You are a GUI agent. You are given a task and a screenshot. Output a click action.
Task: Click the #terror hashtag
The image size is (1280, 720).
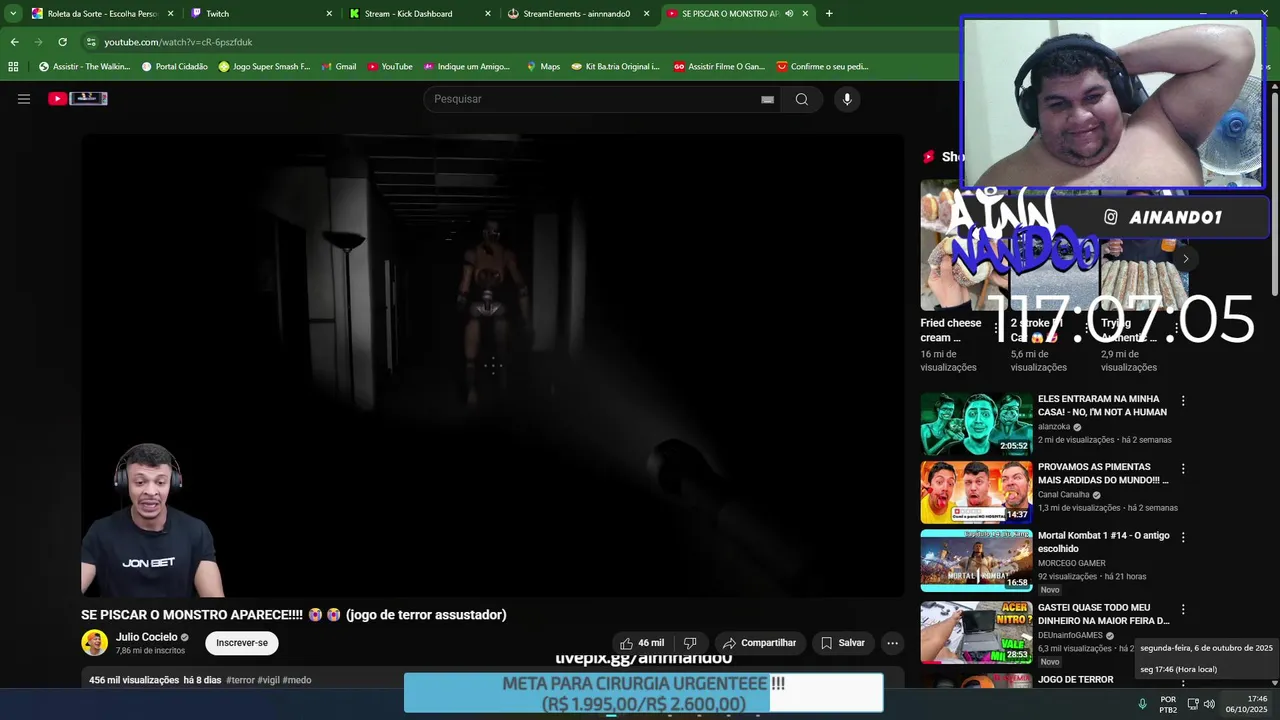click(240, 680)
